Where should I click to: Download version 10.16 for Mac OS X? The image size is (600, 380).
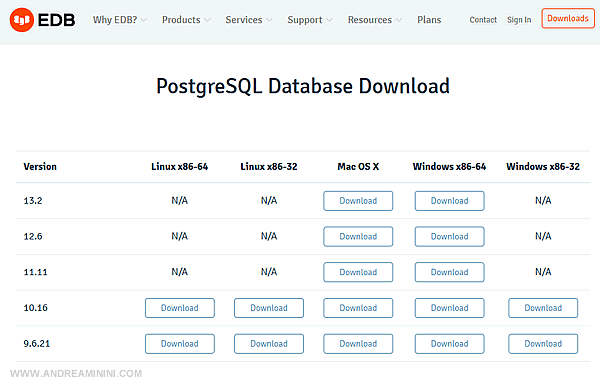coord(358,308)
